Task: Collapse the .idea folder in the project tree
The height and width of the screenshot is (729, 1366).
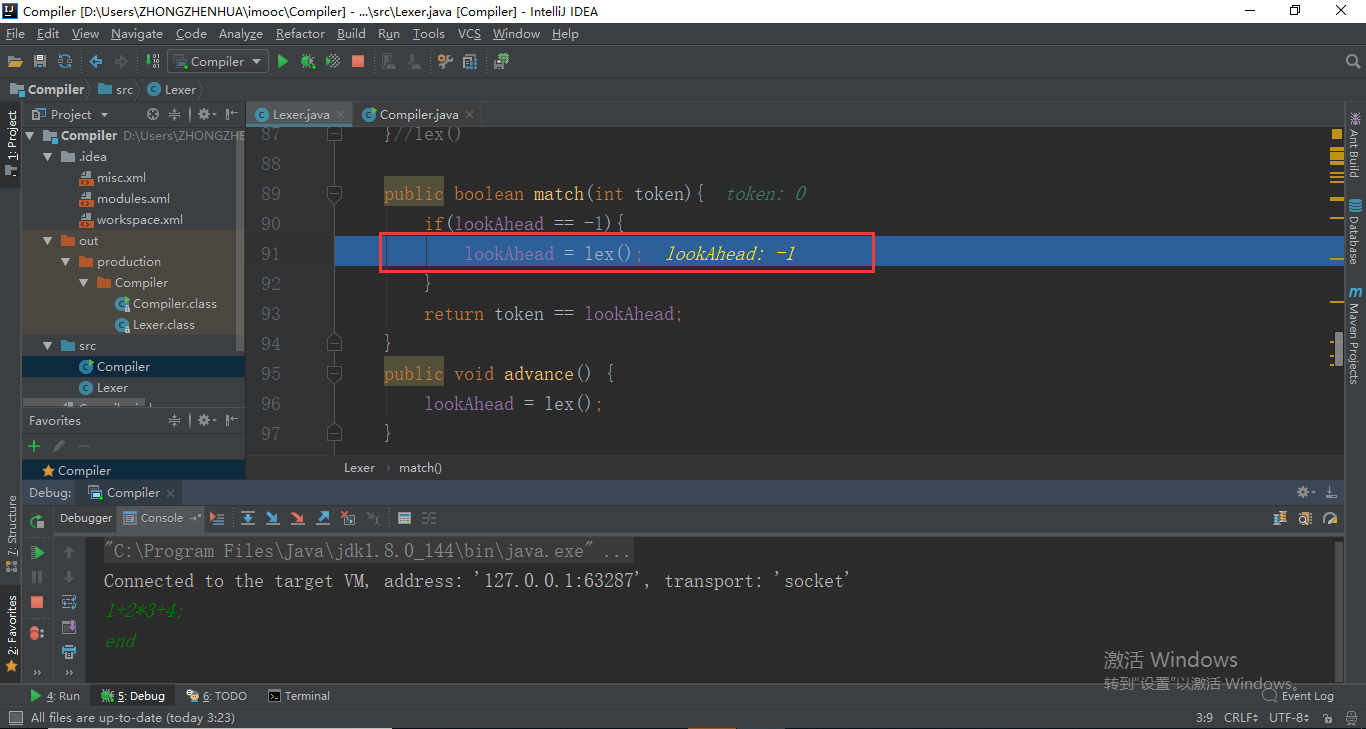Action: 47,157
